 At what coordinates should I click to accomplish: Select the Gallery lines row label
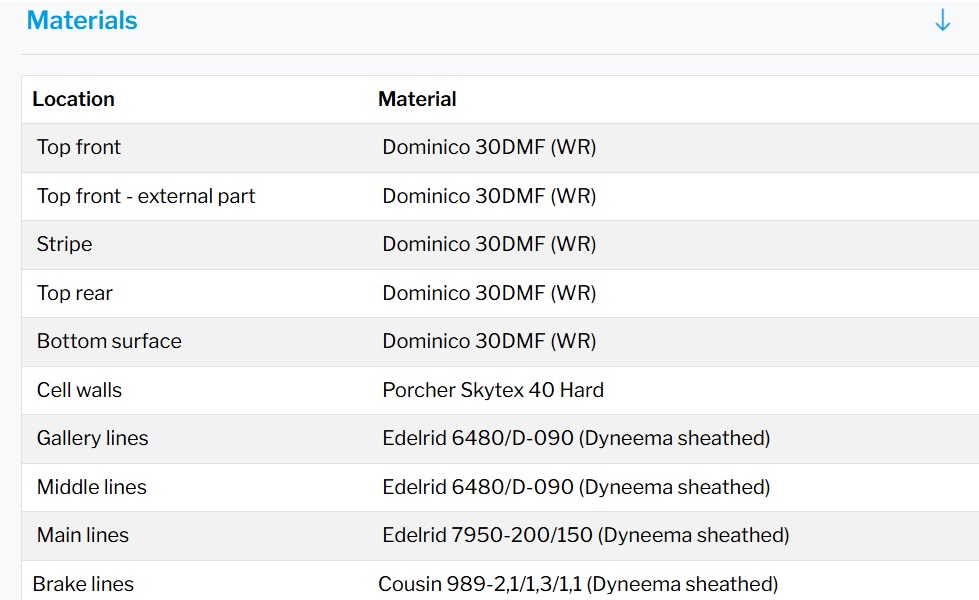pyautogui.click(x=92, y=438)
